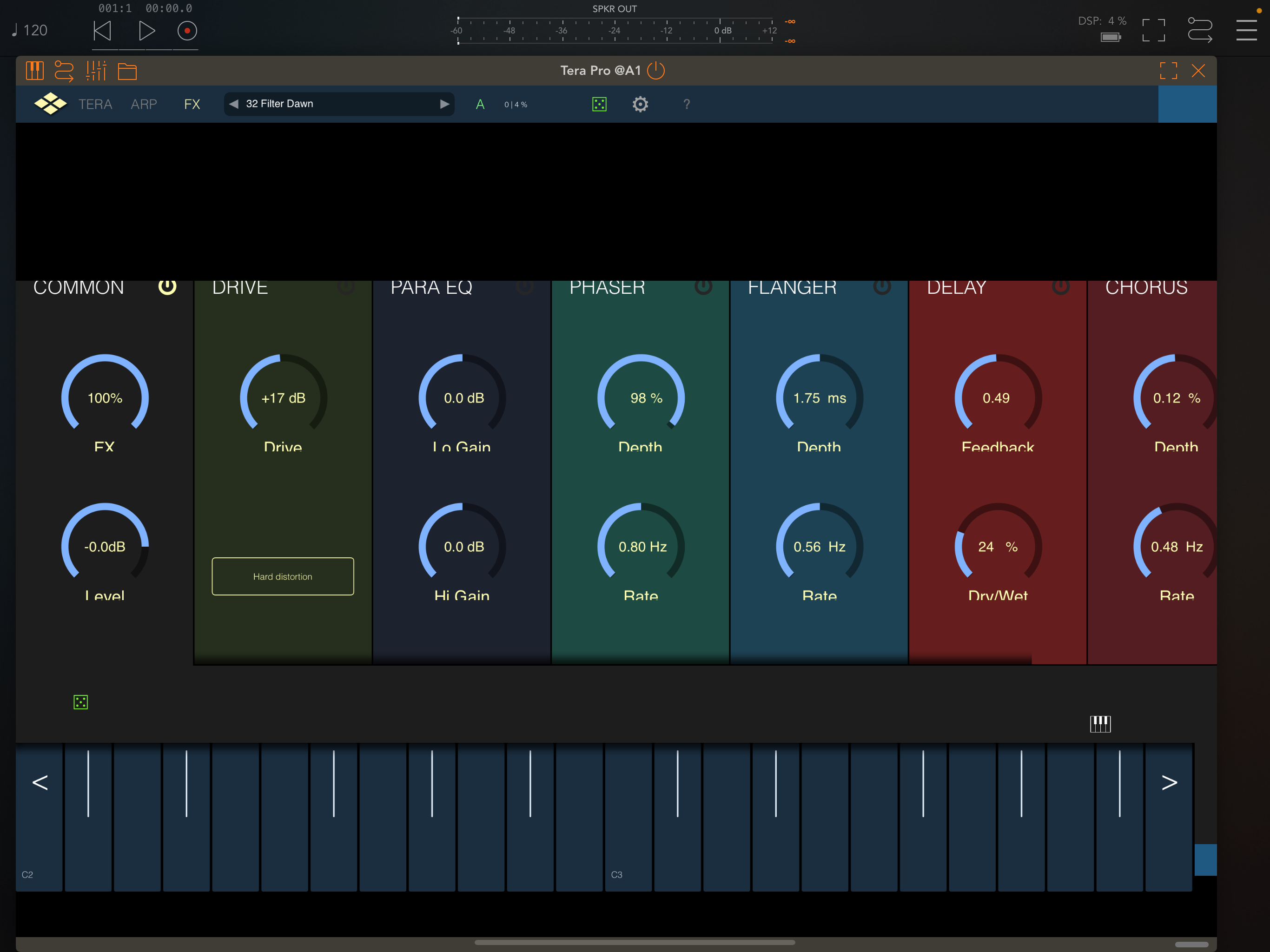Click the battery status icon
The height and width of the screenshot is (952, 1270).
point(1111,37)
